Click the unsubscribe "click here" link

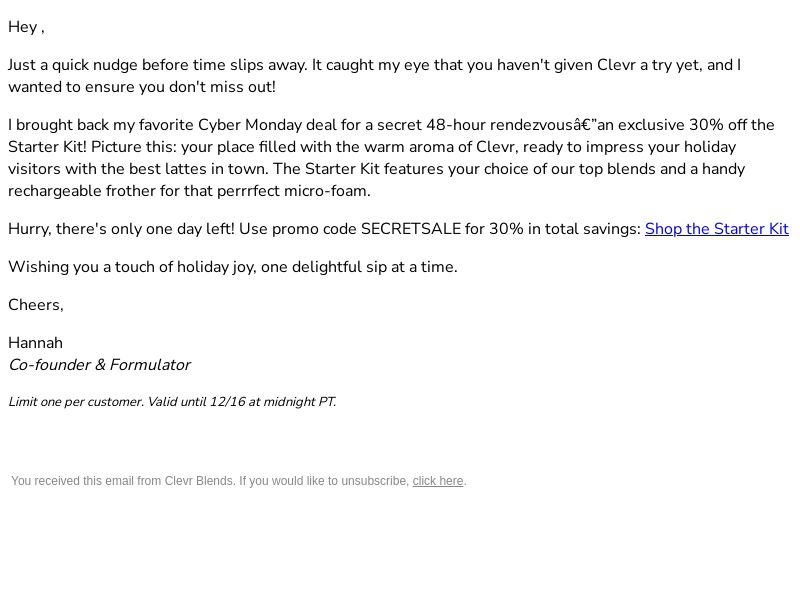pos(438,481)
